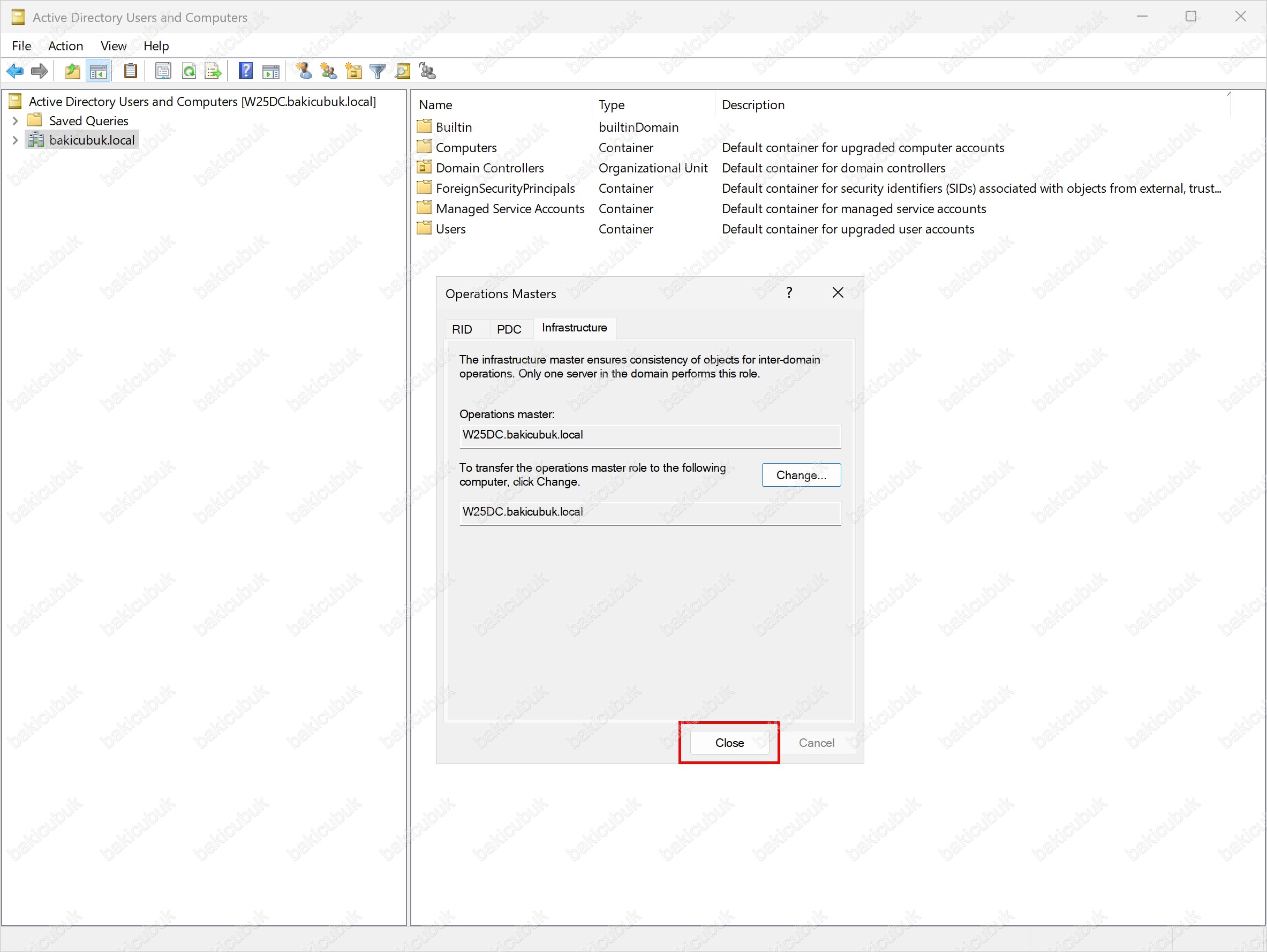Image resolution: width=1267 pixels, height=952 pixels.
Task: Open Properties via the toolbar icon
Action: pos(163,72)
